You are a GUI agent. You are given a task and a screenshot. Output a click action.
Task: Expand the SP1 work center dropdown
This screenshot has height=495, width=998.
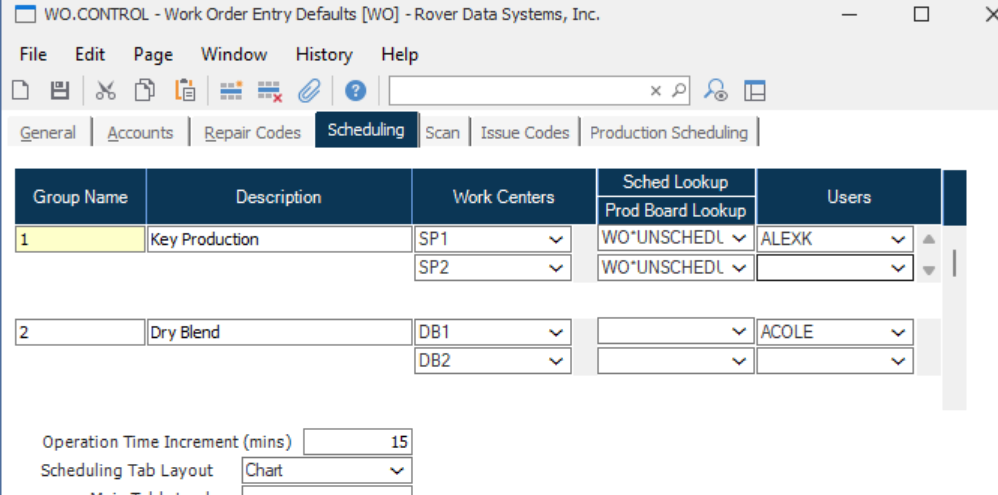[556, 240]
